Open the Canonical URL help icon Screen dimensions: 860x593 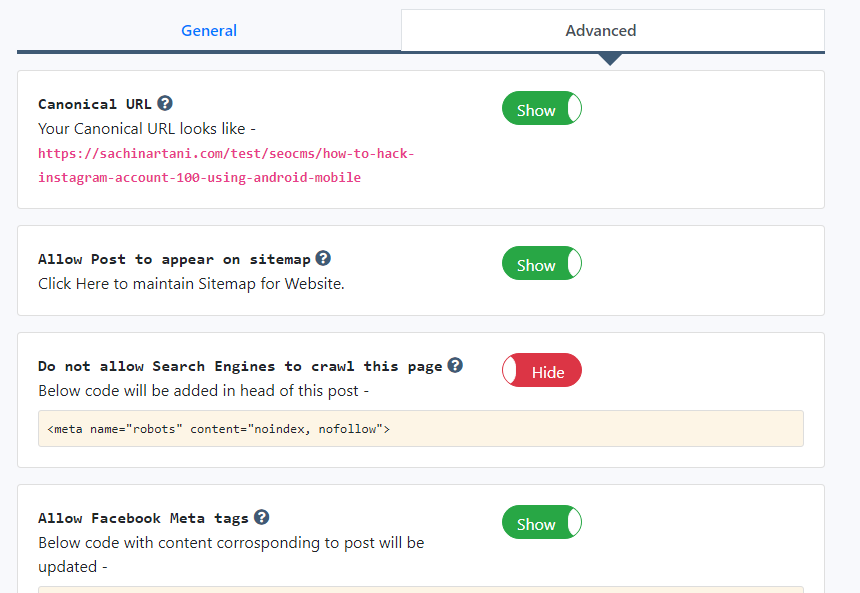(x=165, y=102)
